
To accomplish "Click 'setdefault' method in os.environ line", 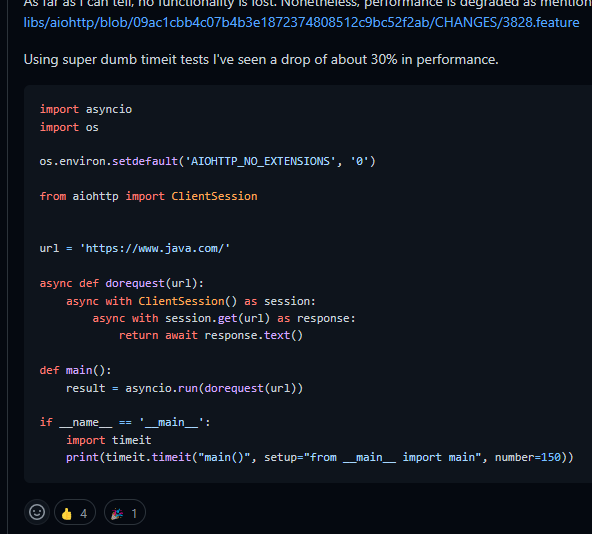I will (145, 162).
